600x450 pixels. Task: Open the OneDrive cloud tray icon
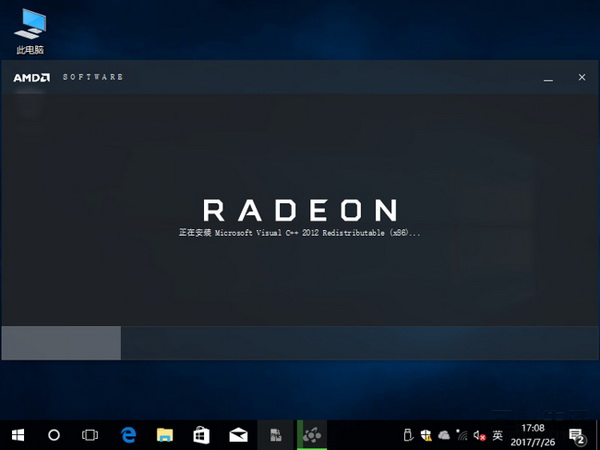click(444, 435)
